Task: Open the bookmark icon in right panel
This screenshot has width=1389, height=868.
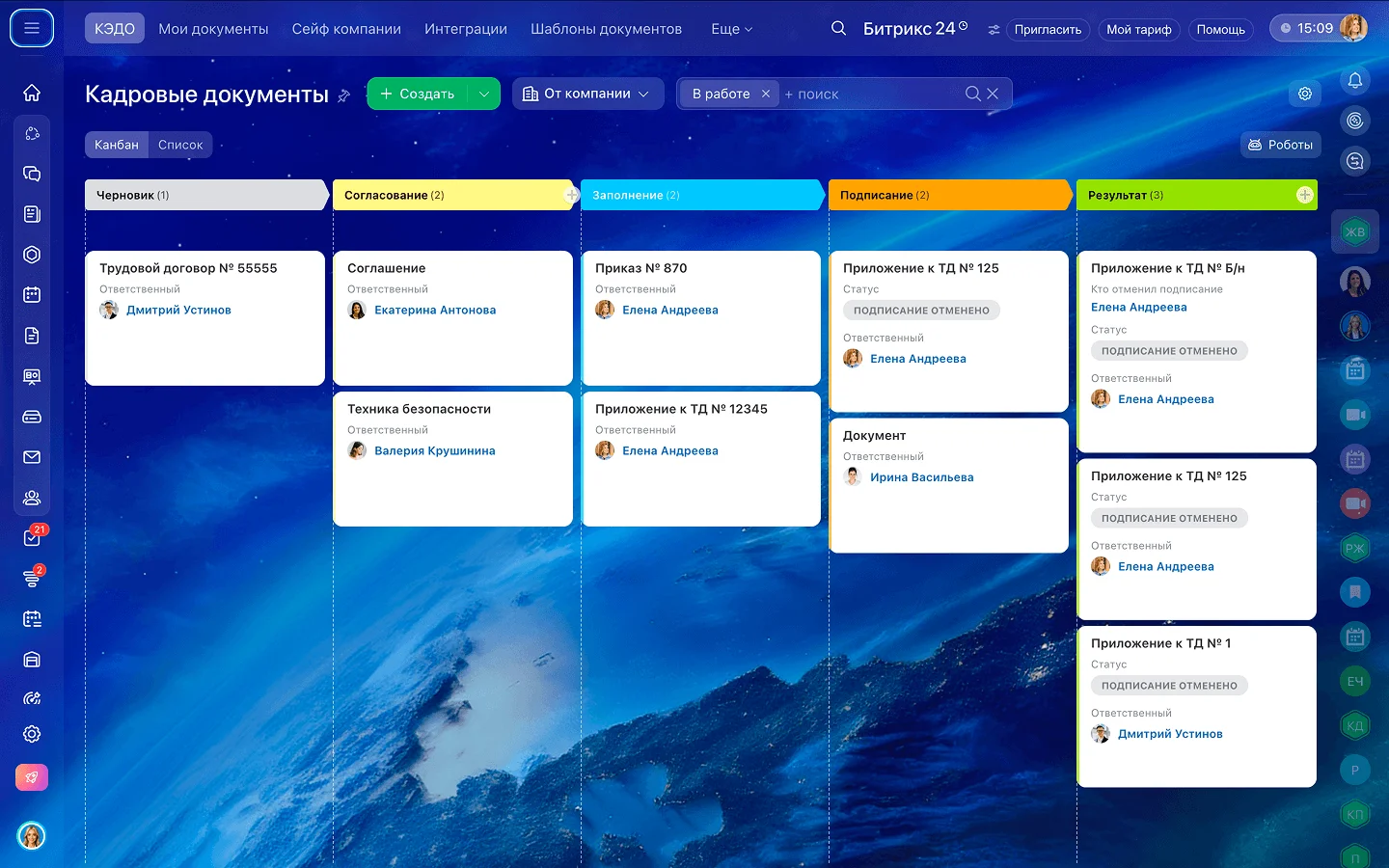Action: (x=1355, y=591)
